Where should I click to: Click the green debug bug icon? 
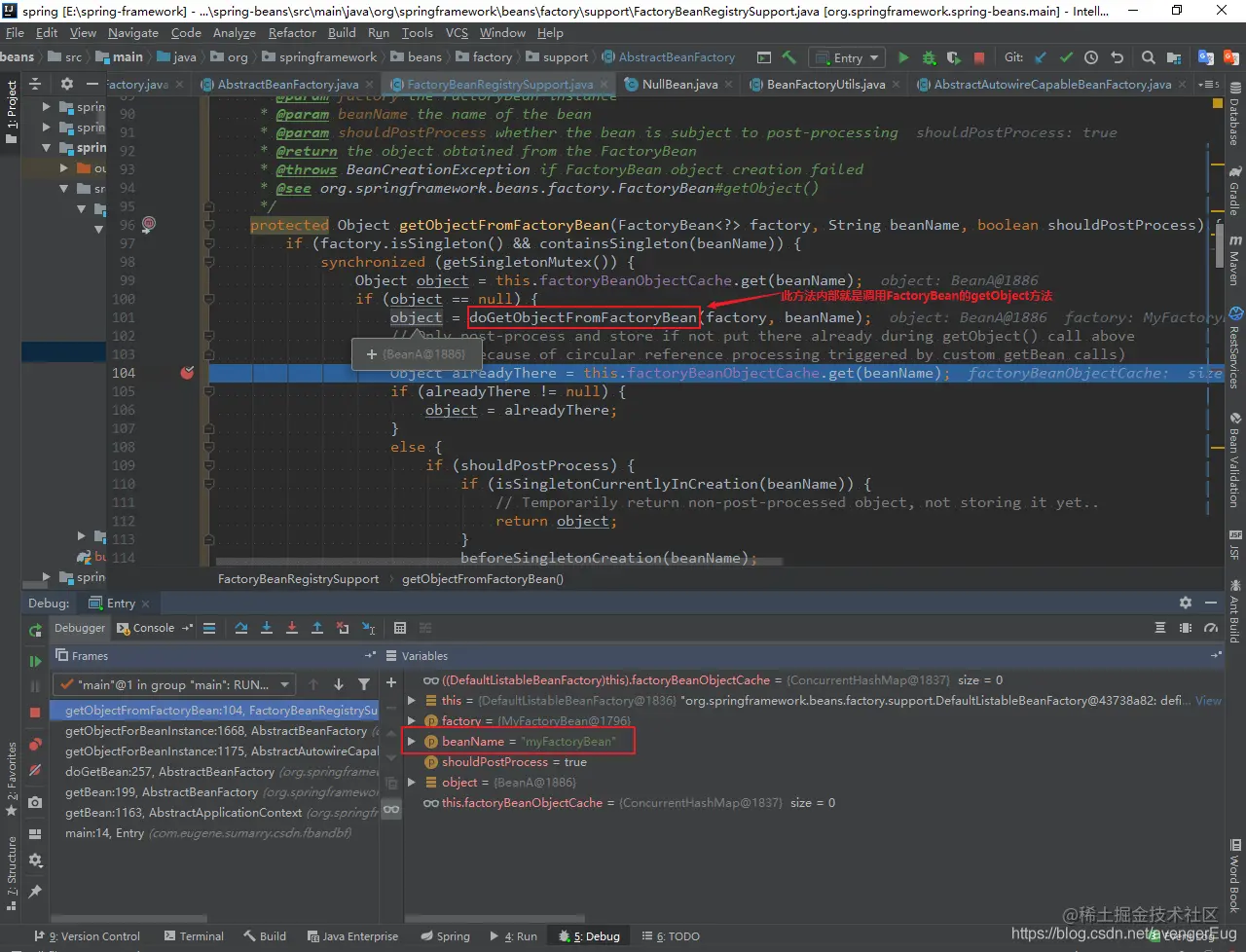(929, 57)
